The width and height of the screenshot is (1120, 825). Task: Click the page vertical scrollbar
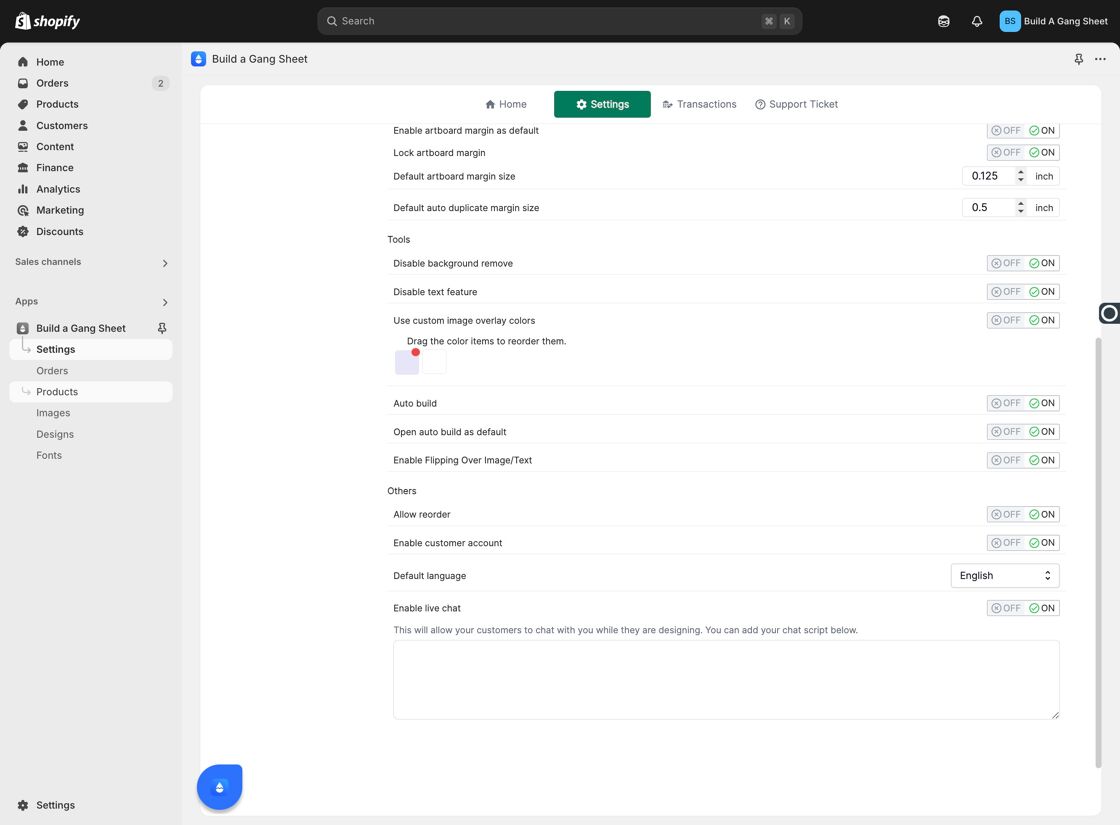click(x=1099, y=553)
